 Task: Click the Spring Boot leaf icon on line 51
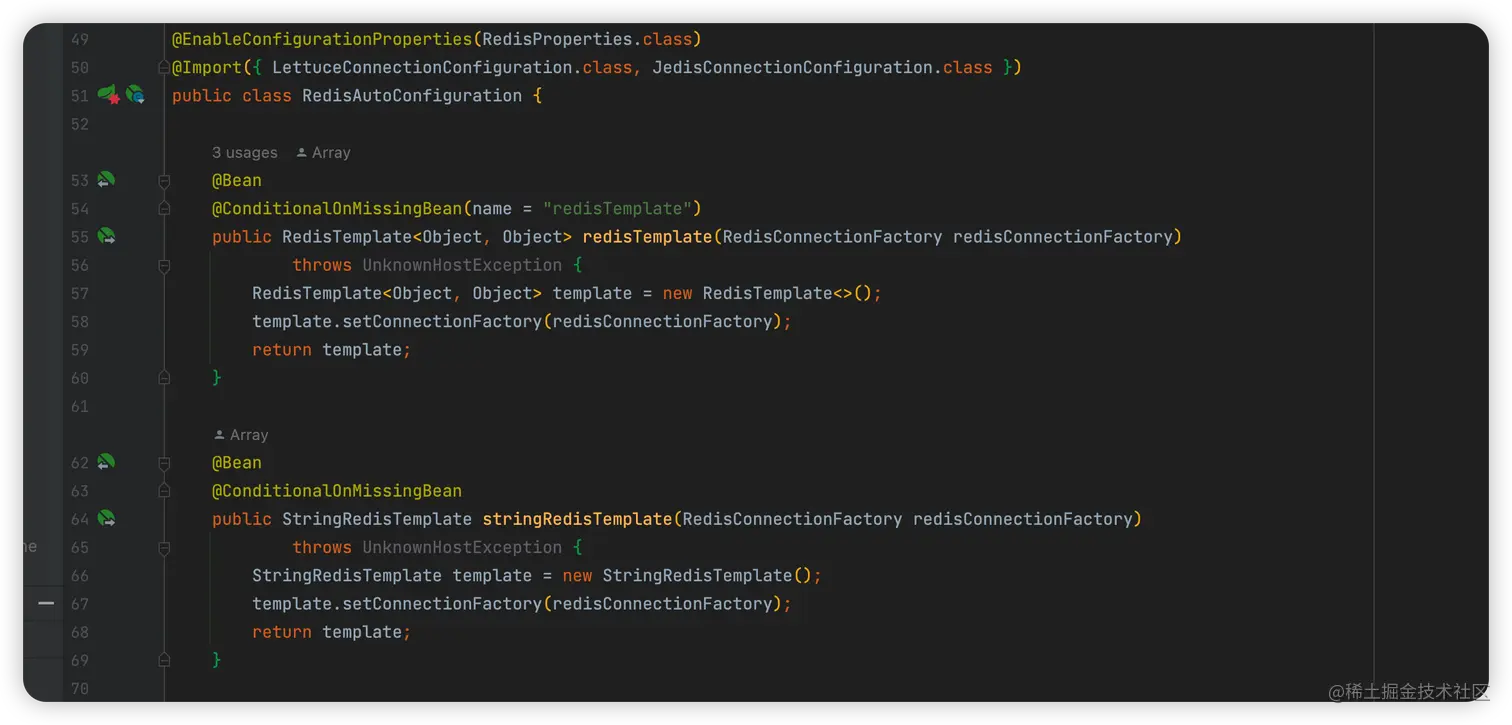(108, 94)
